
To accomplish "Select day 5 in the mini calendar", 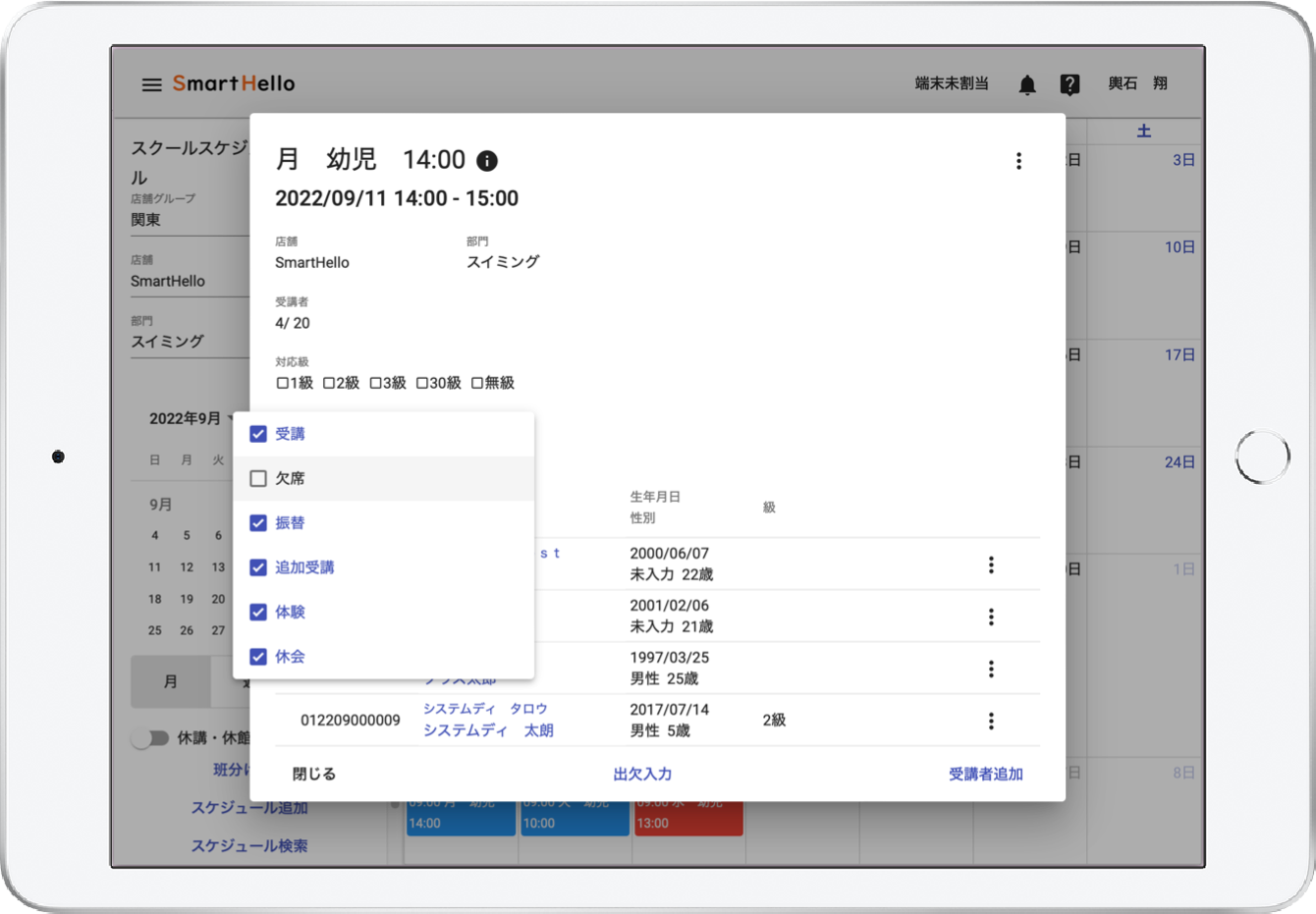I will click(187, 536).
